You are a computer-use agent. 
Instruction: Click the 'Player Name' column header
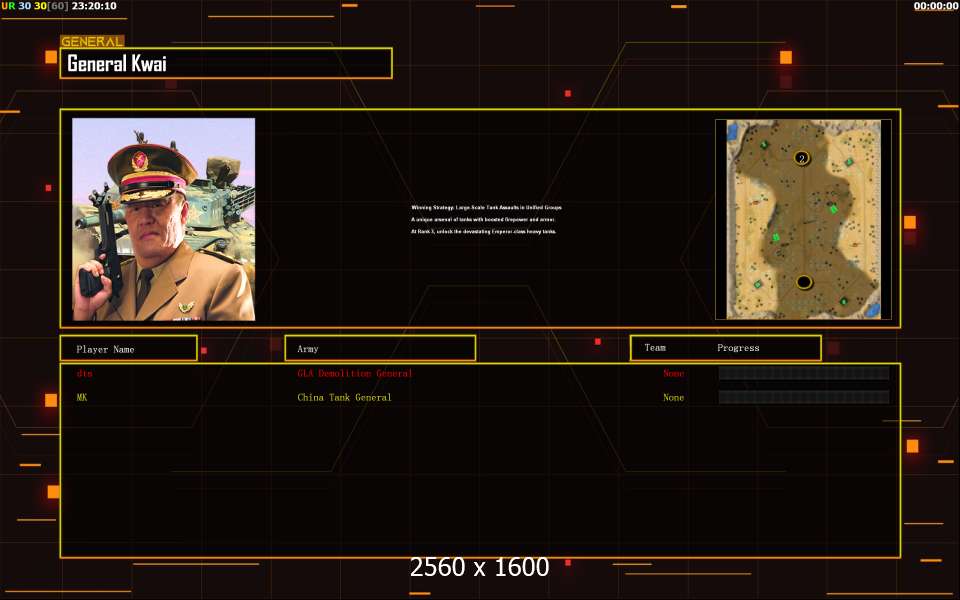[x=129, y=348]
